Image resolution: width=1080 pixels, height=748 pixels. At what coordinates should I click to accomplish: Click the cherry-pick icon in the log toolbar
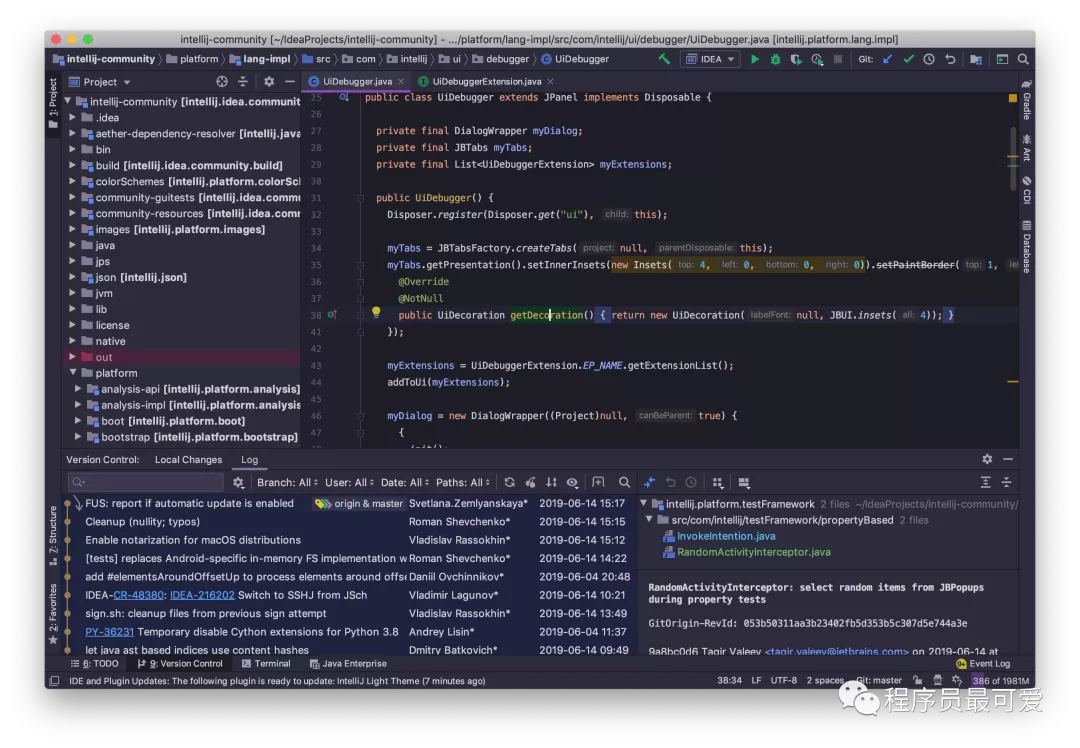click(x=530, y=483)
